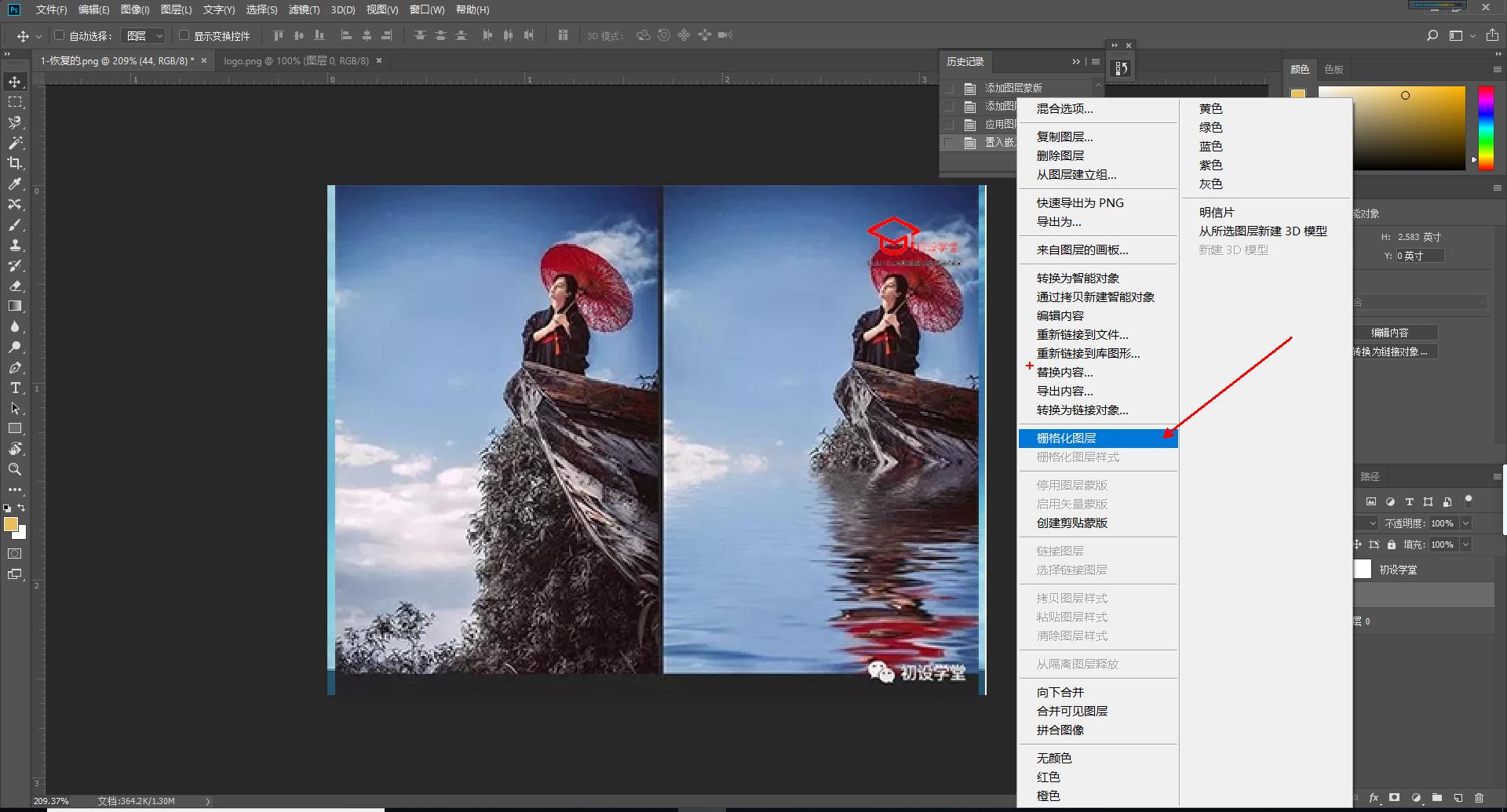Choose 转换为智能对象 from the context menu
Viewport: 1507px width, 812px height.
click(1078, 277)
